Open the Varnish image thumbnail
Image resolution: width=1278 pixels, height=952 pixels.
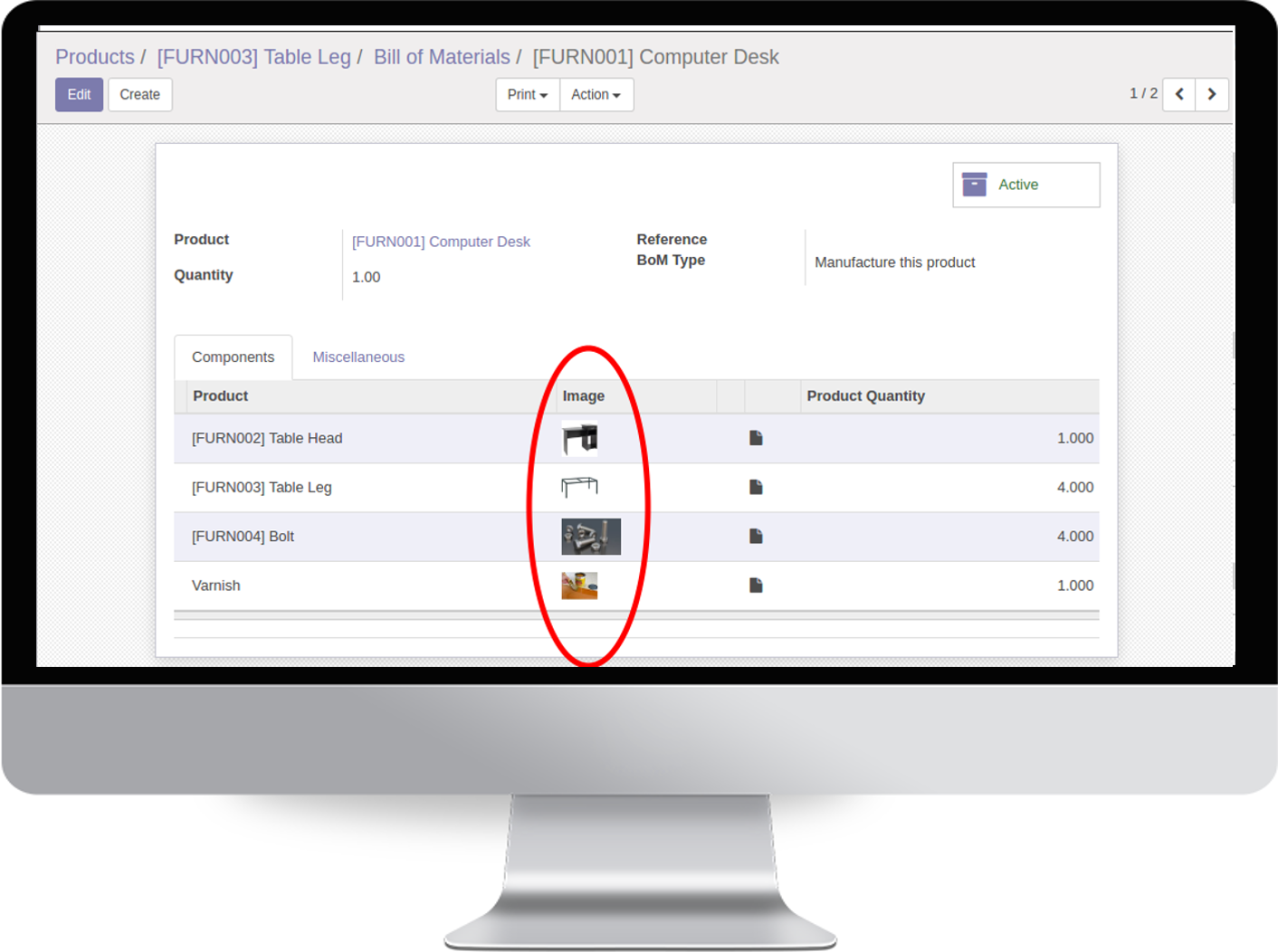pyautogui.click(x=579, y=585)
